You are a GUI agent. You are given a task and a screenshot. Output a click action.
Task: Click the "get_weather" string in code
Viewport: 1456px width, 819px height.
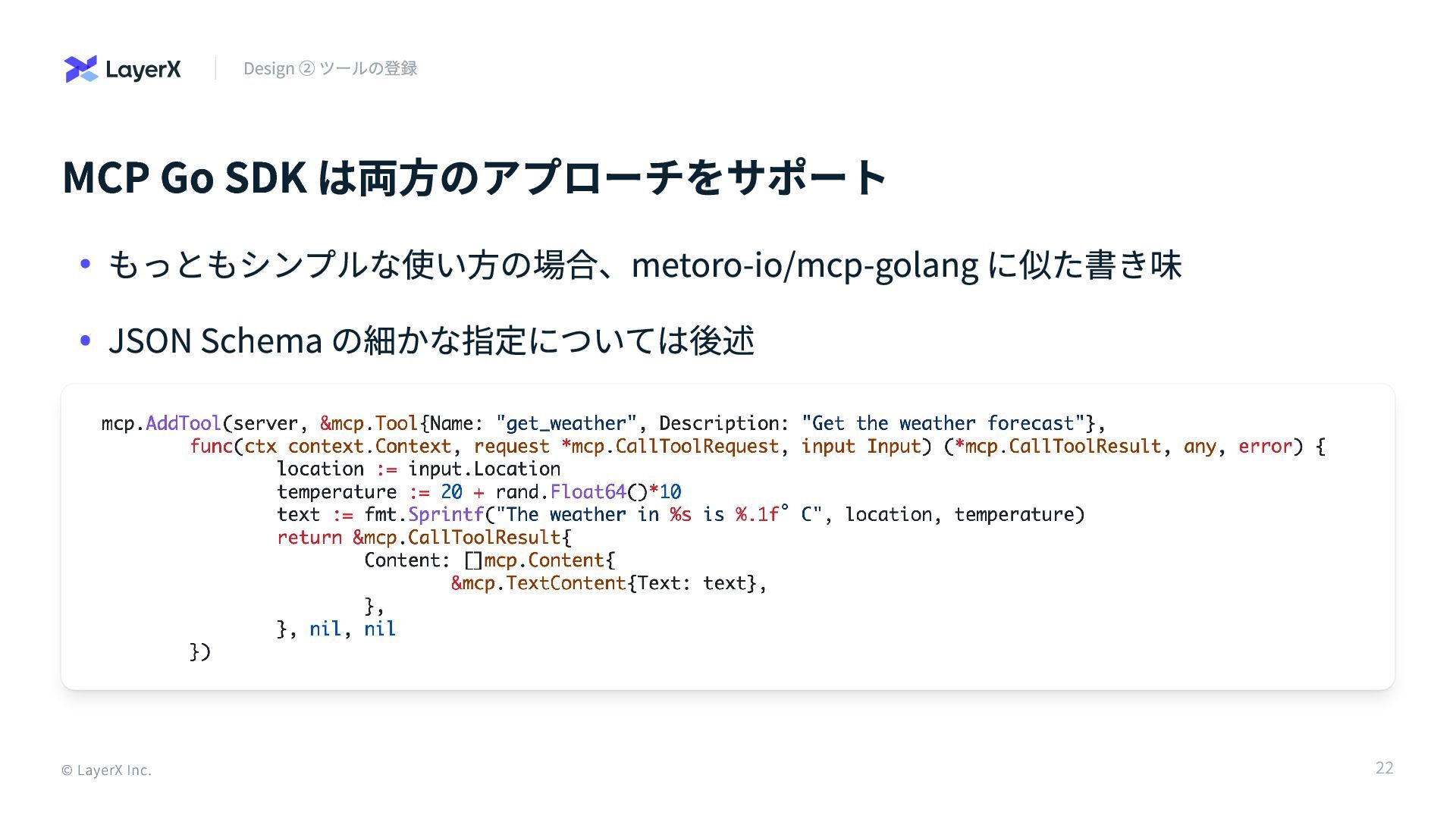[x=566, y=423]
